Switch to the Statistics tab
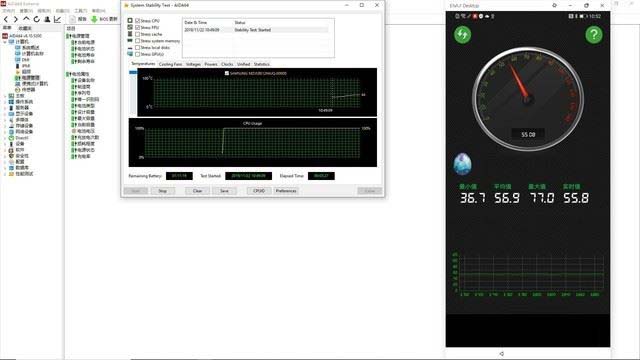The height and width of the screenshot is (360, 640). pyautogui.click(x=261, y=64)
